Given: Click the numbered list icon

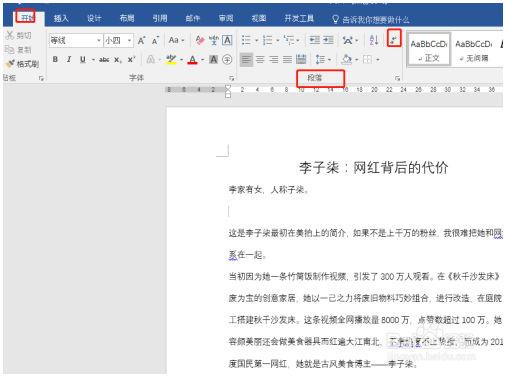Looking at the screenshot, I should [x=267, y=40].
